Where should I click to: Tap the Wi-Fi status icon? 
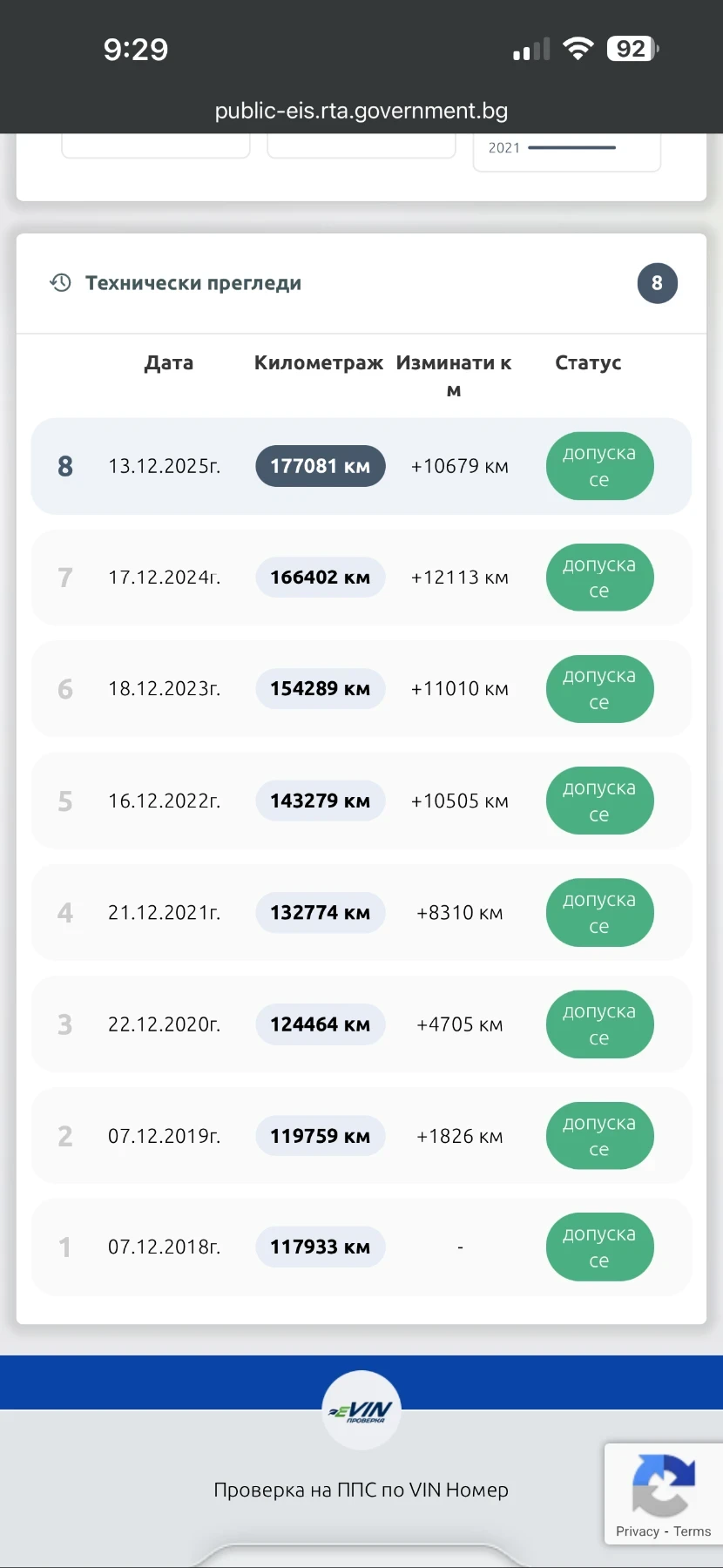(x=578, y=49)
